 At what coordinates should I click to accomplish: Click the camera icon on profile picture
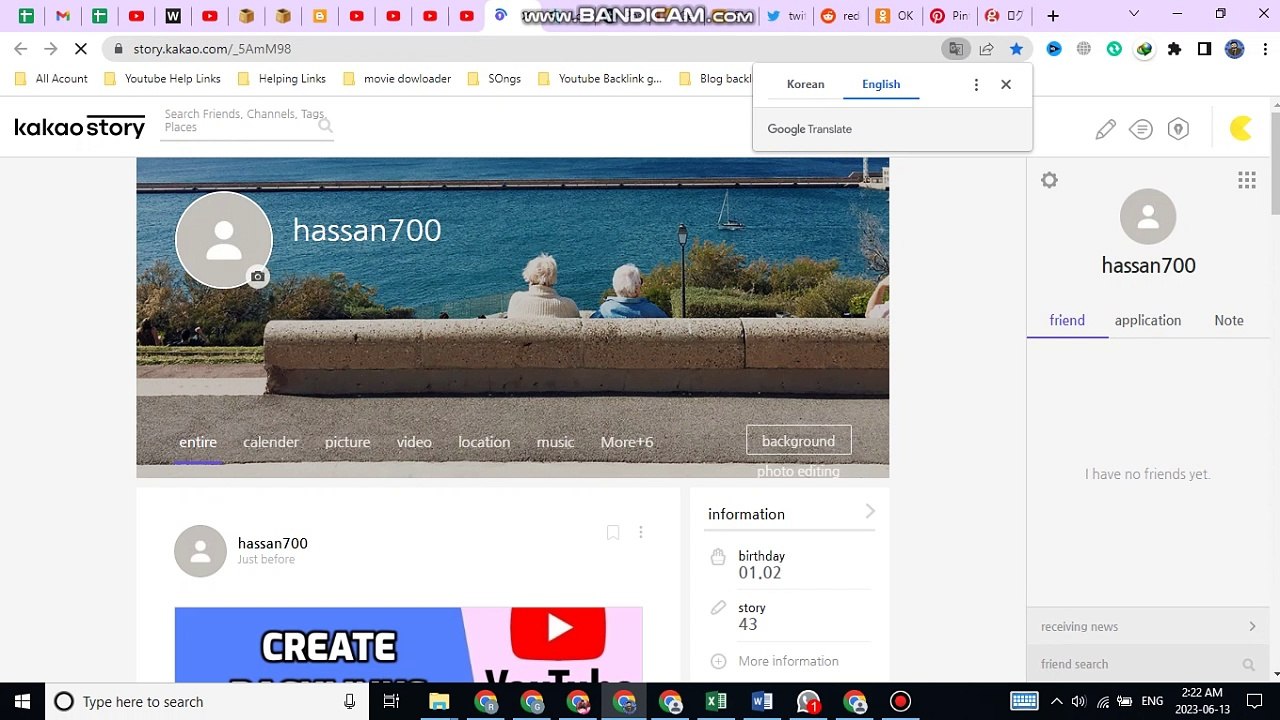click(x=258, y=277)
